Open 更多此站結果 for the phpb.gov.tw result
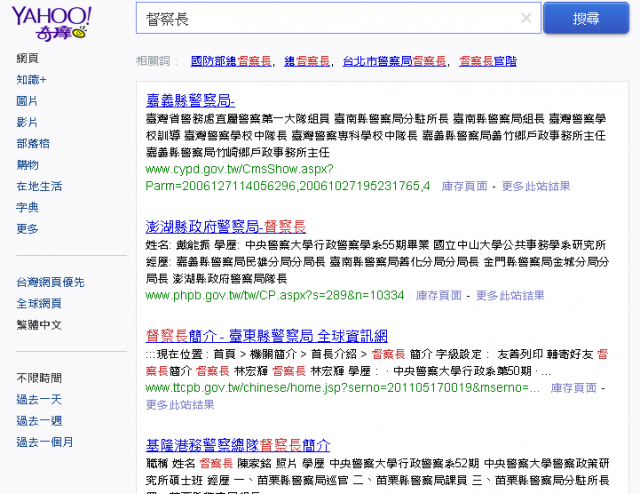This screenshot has height=494, width=640. point(510,295)
